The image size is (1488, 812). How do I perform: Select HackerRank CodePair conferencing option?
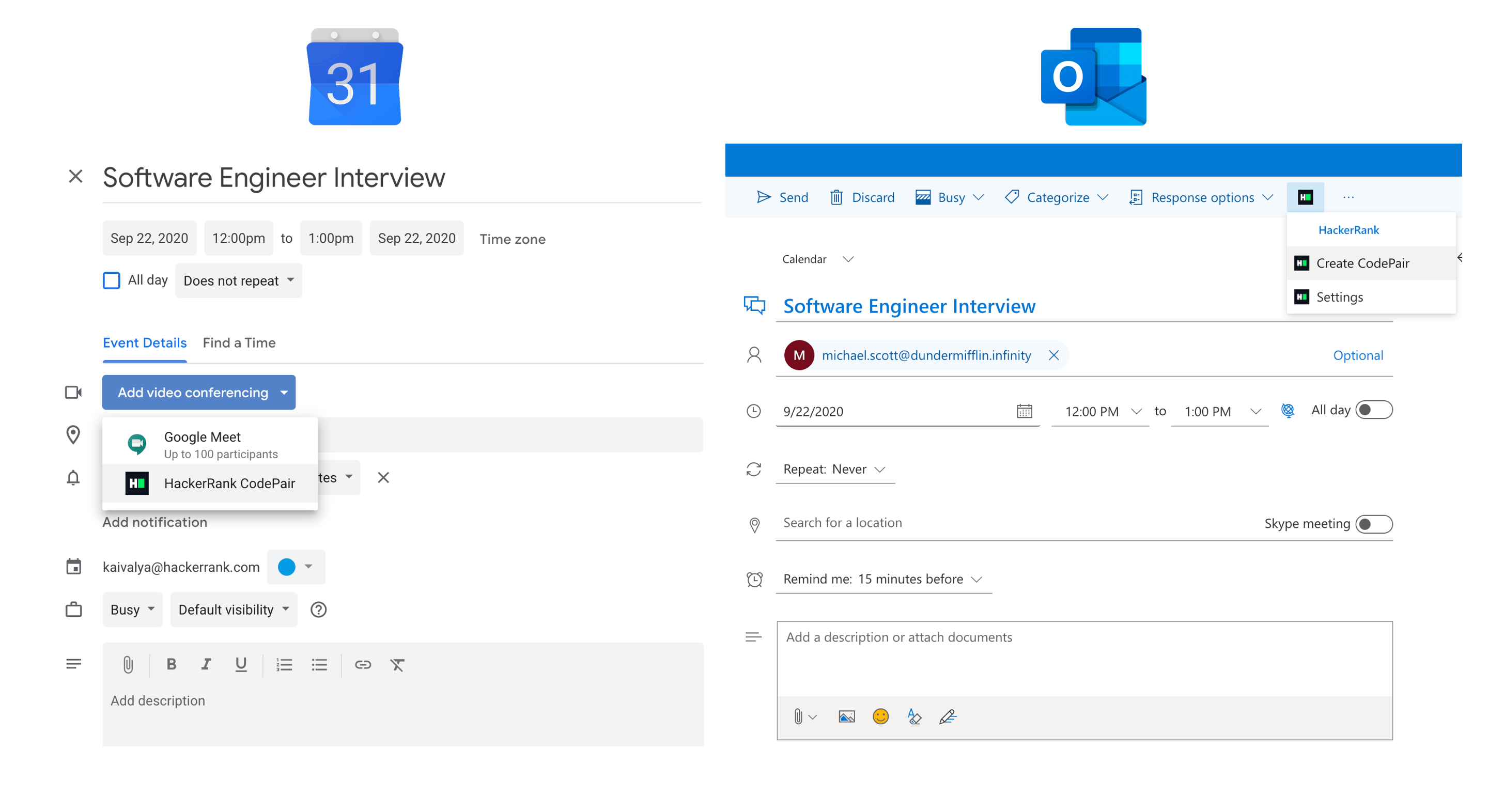tap(210, 483)
